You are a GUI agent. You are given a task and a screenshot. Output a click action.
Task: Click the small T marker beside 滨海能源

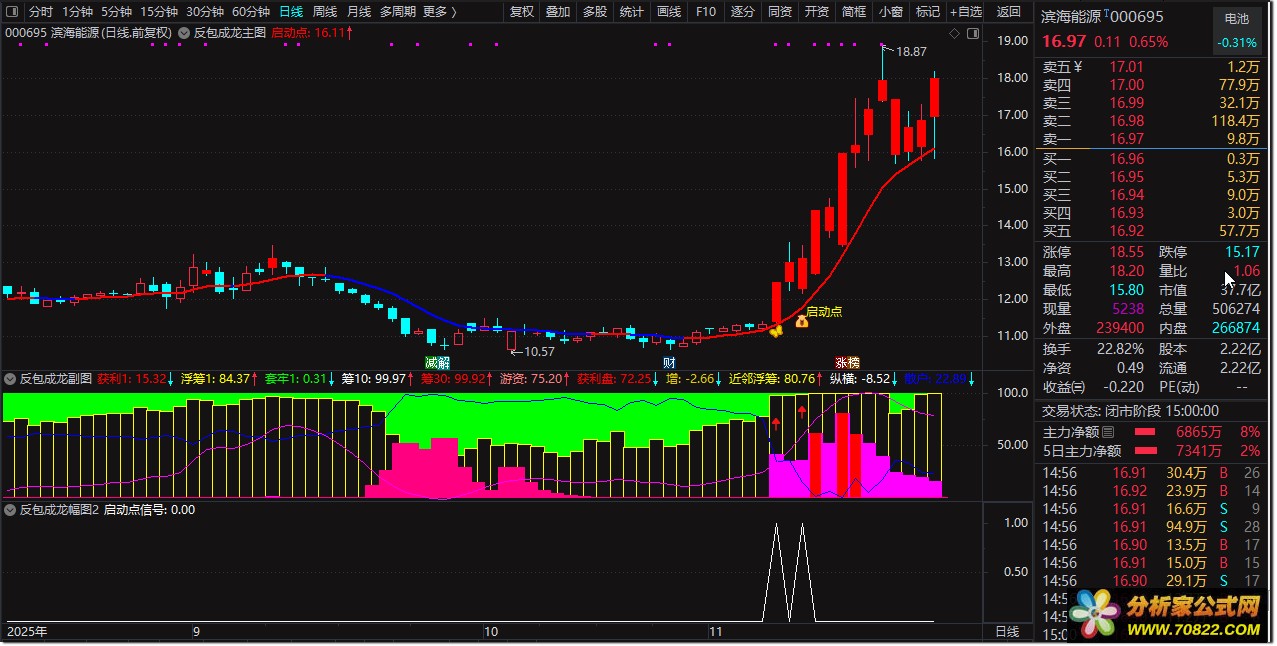point(1106,14)
